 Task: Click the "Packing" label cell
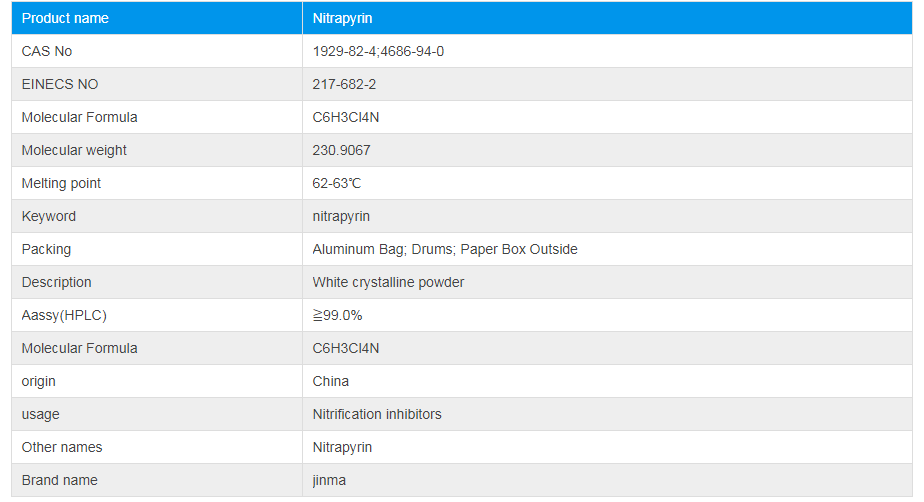(x=46, y=249)
